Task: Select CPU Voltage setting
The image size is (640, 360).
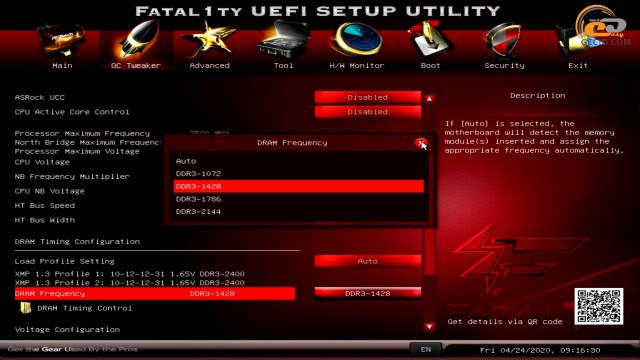Action: point(42,162)
